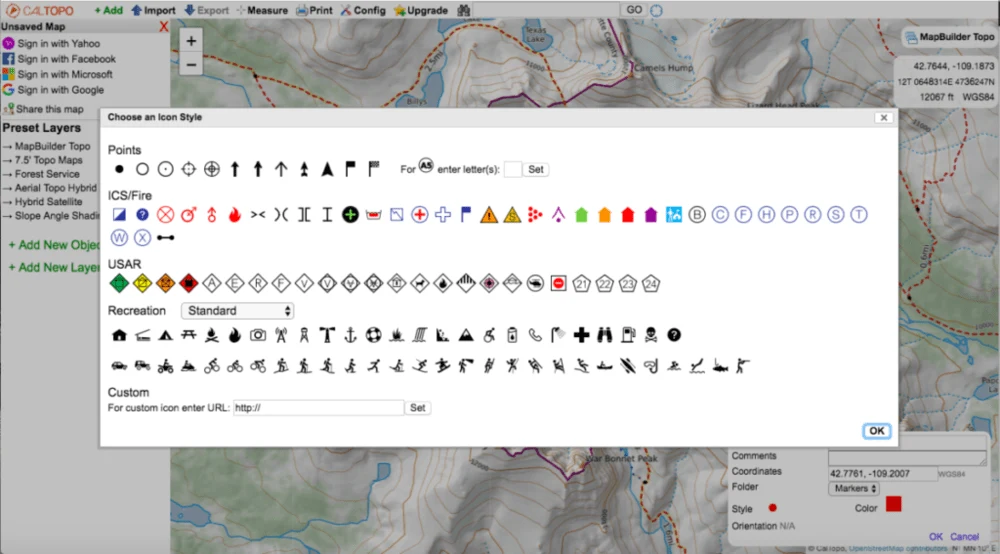1000x554 pixels.
Task: Zoom out with the minus map button
Action: tap(191, 64)
